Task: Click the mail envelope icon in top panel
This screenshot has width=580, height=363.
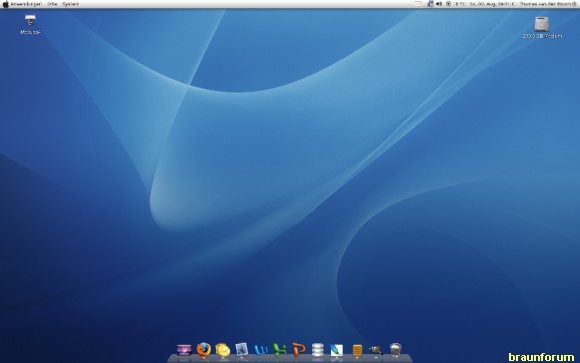Action: click(418, 4)
